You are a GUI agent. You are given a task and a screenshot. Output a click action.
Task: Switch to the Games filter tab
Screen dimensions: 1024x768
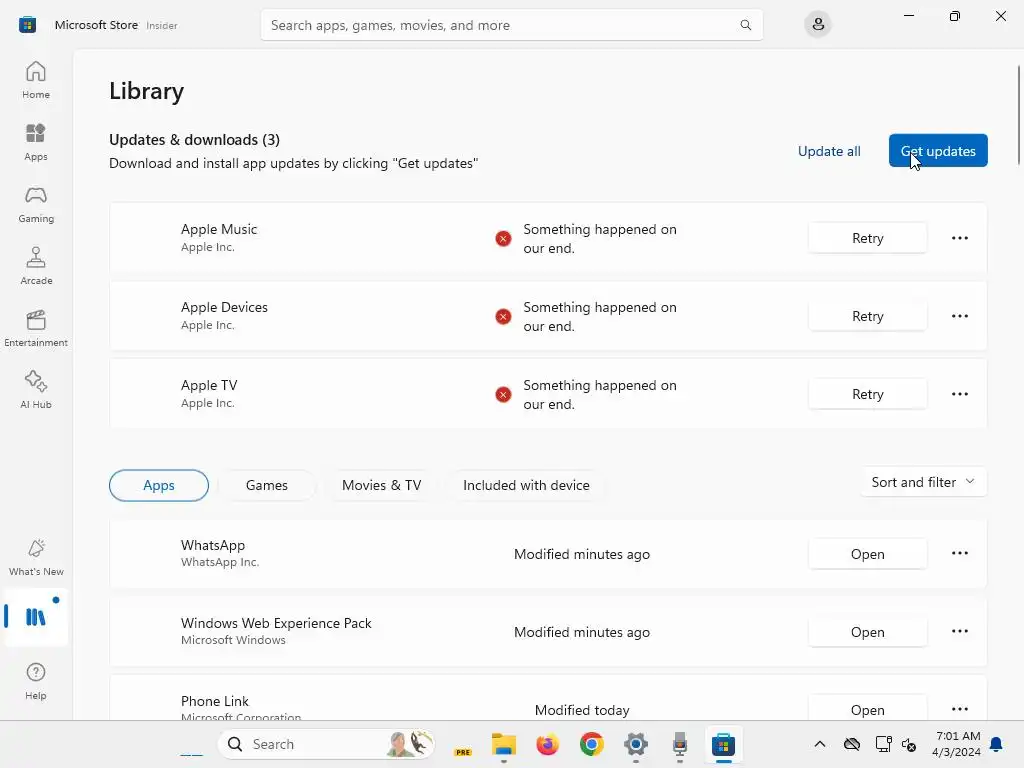266,485
